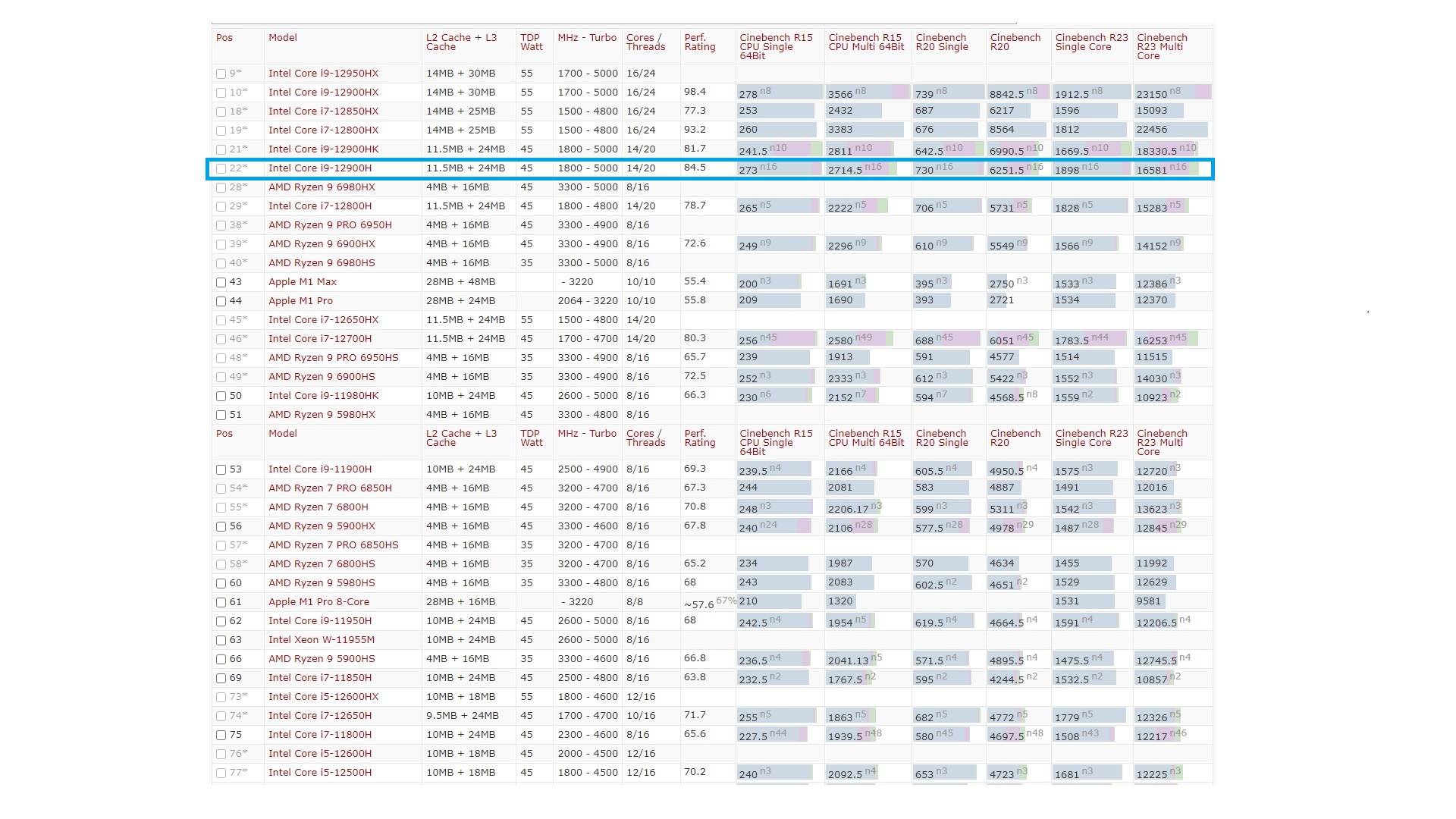The width and height of the screenshot is (1456, 819).
Task: Enable checkbox for AMD Ryzen 9 5900HX
Action: pyautogui.click(x=221, y=526)
